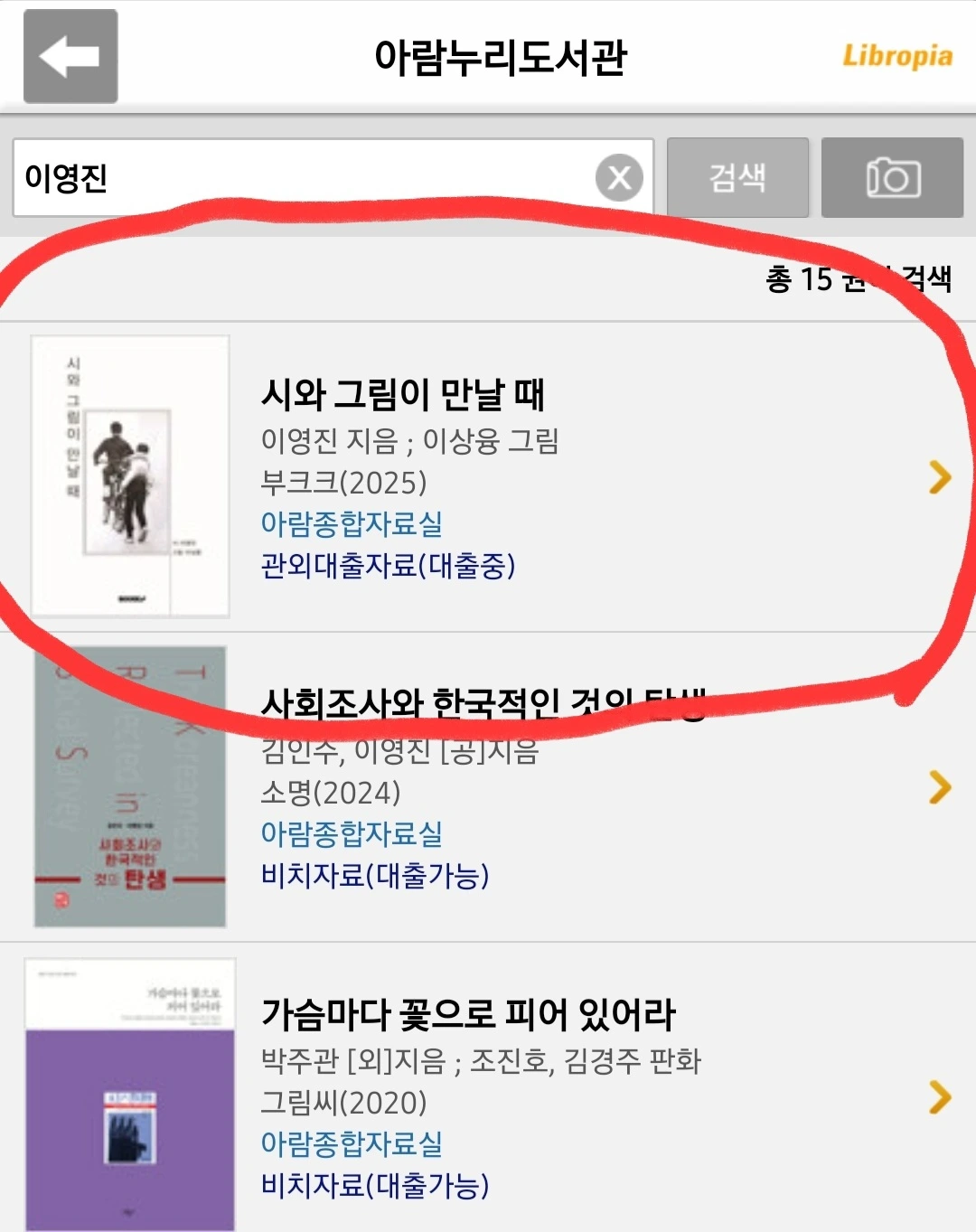
Task: Open the camera barcode search
Action: [892, 177]
